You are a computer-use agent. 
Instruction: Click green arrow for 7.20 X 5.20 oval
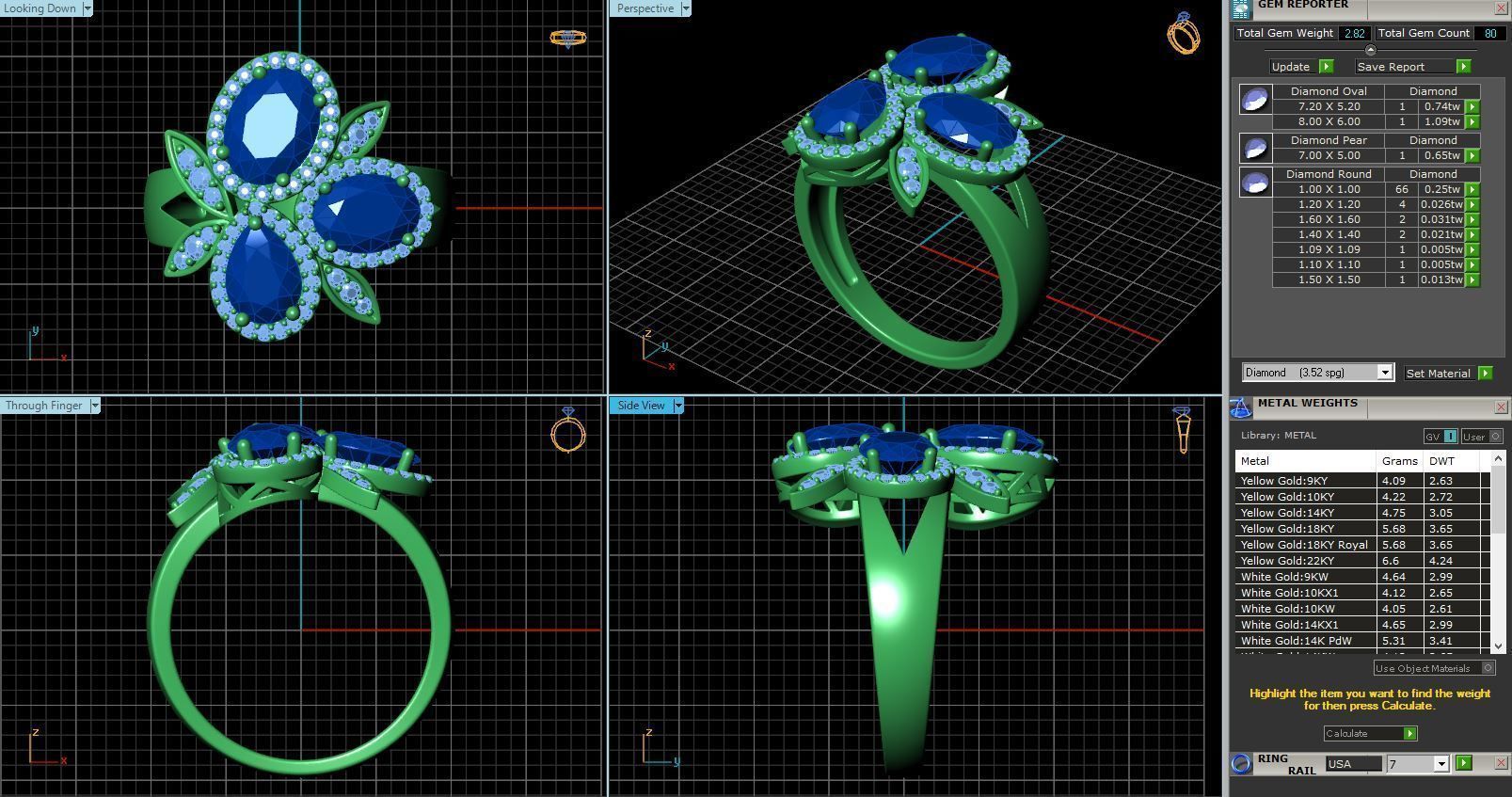pyautogui.click(x=1472, y=107)
